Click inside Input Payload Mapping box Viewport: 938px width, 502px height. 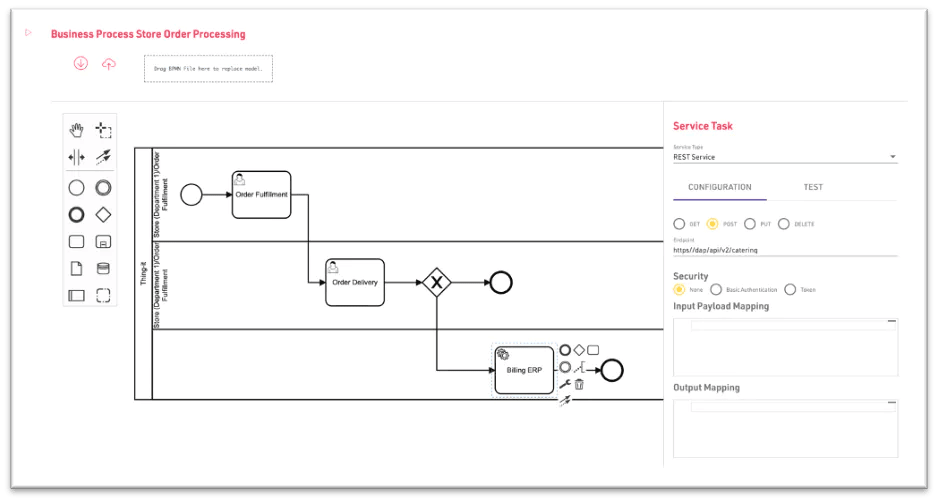(x=785, y=347)
